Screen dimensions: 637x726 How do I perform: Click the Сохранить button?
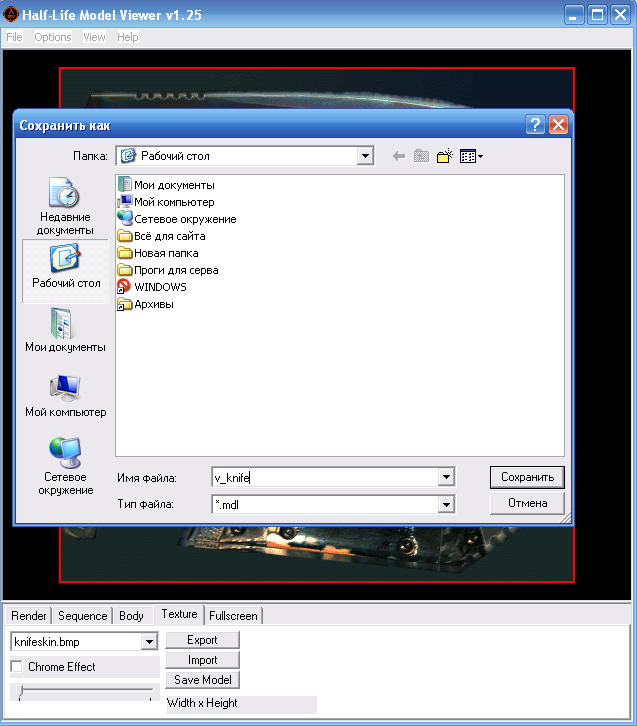527,477
